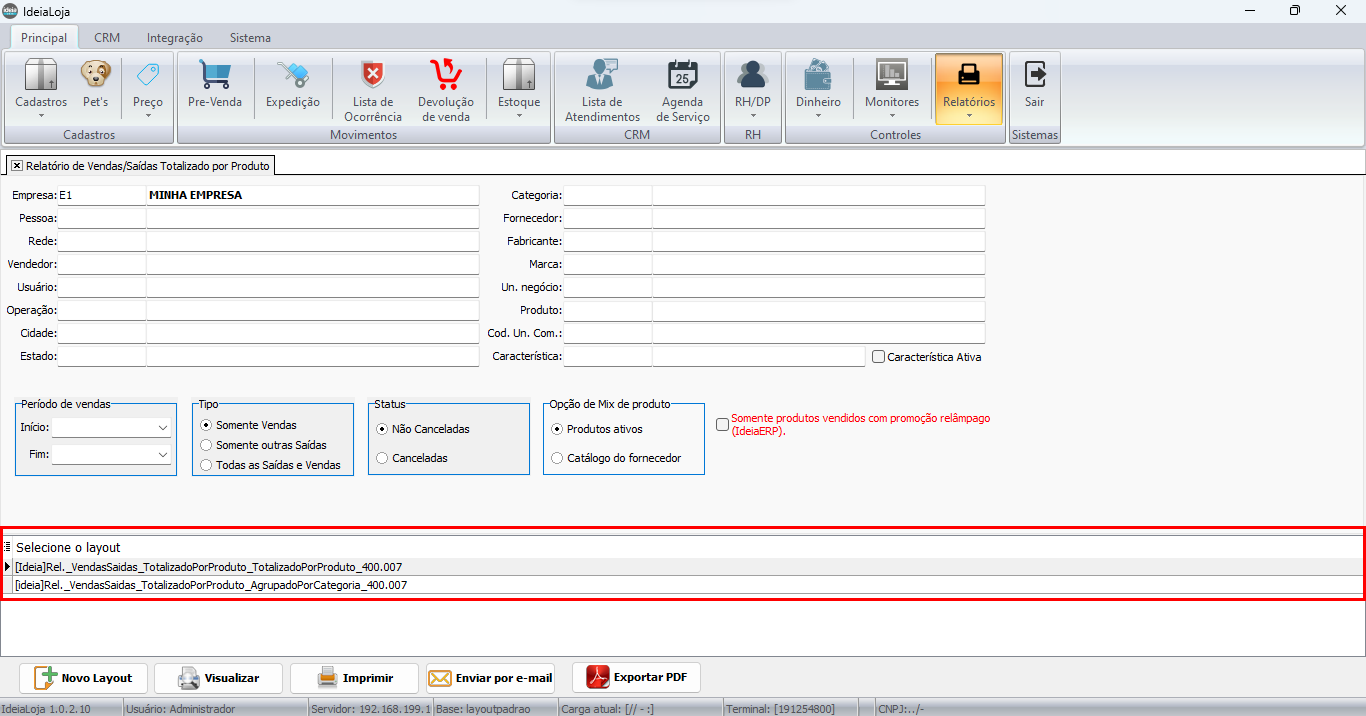Enable the Característica Ativa checkbox

coord(879,357)
